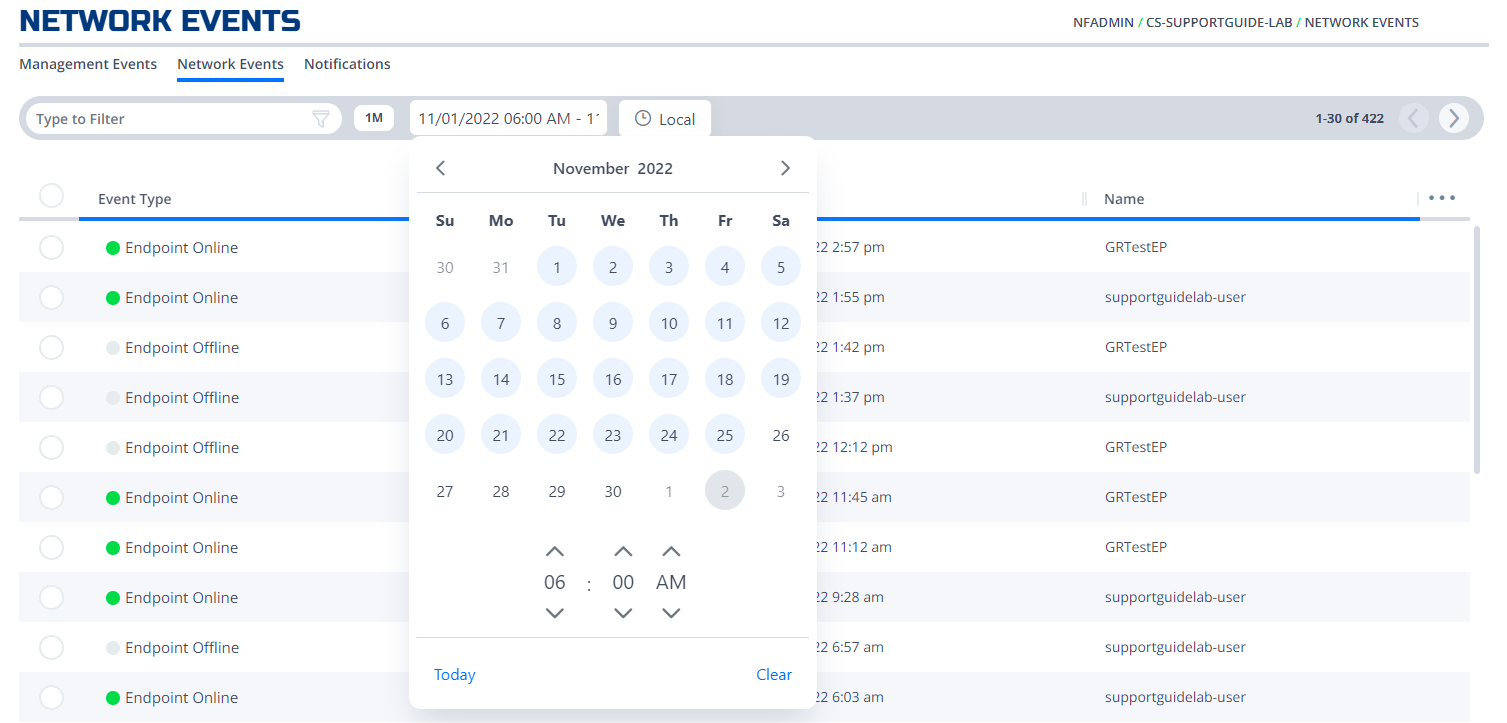Sort by Event Type column header
The height and width of the screenshot is (723, 1507).
[135, 199]
